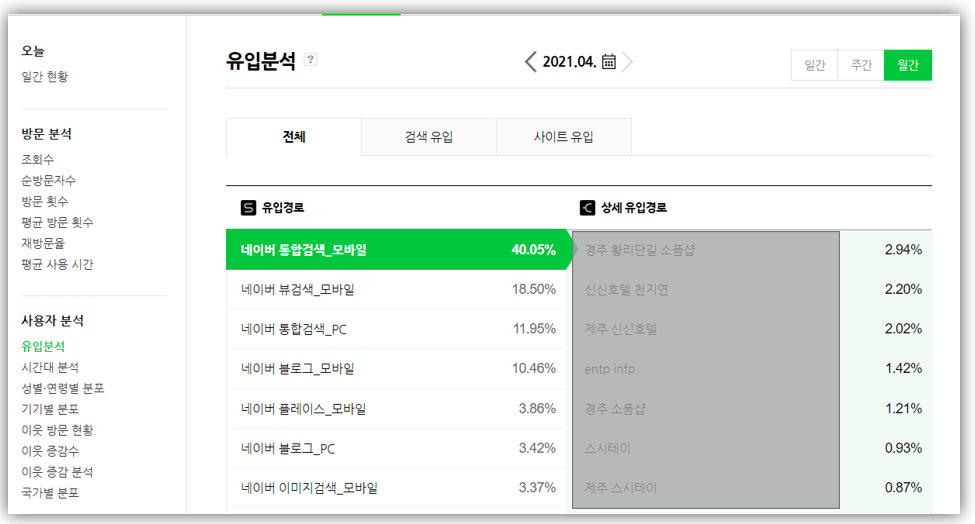Open 기기별 분포 in sidebar
Viewport: 975px width, 524px height.
[x=50, y=409]
